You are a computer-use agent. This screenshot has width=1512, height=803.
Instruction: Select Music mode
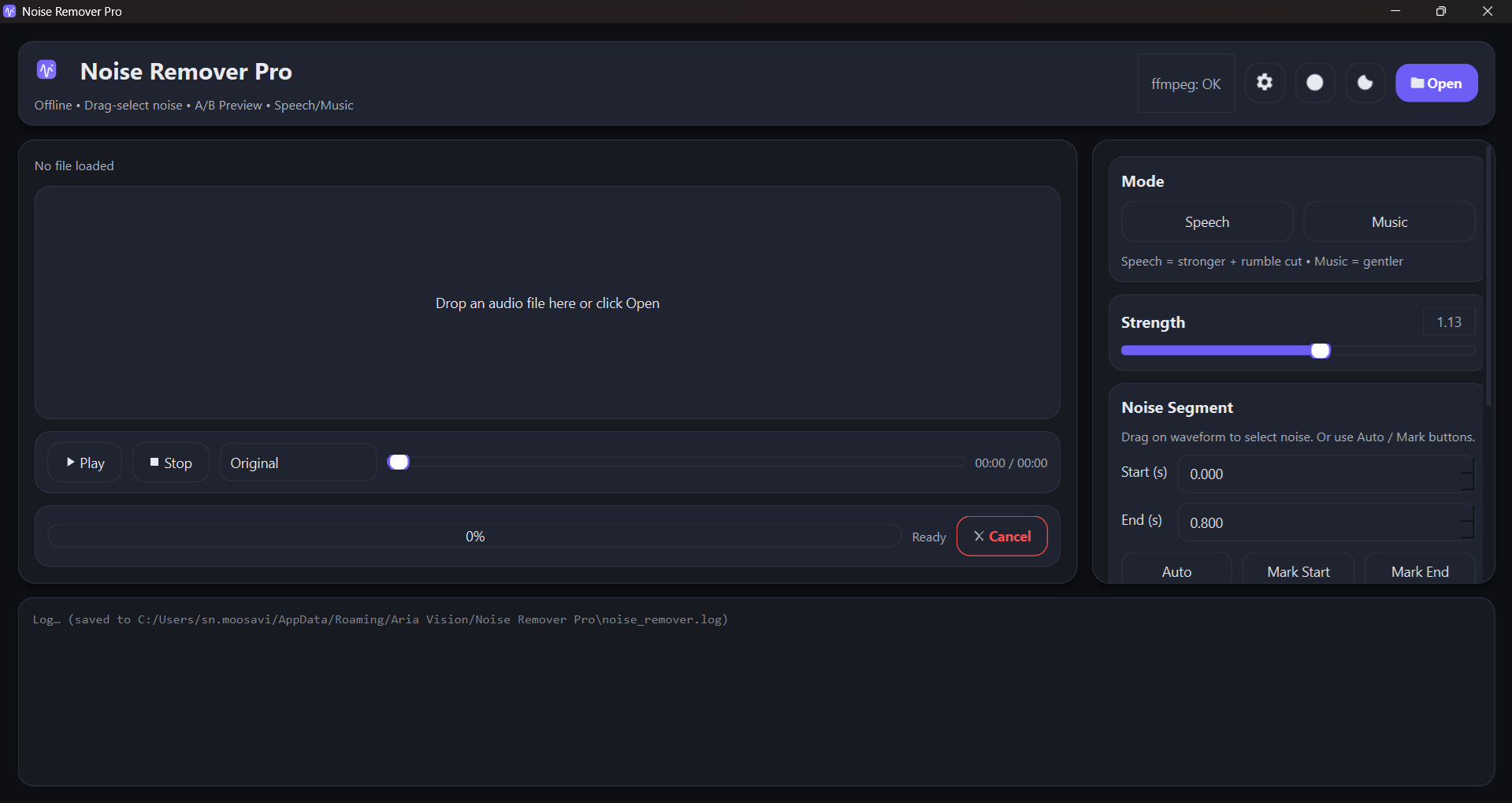point(1389,221)
